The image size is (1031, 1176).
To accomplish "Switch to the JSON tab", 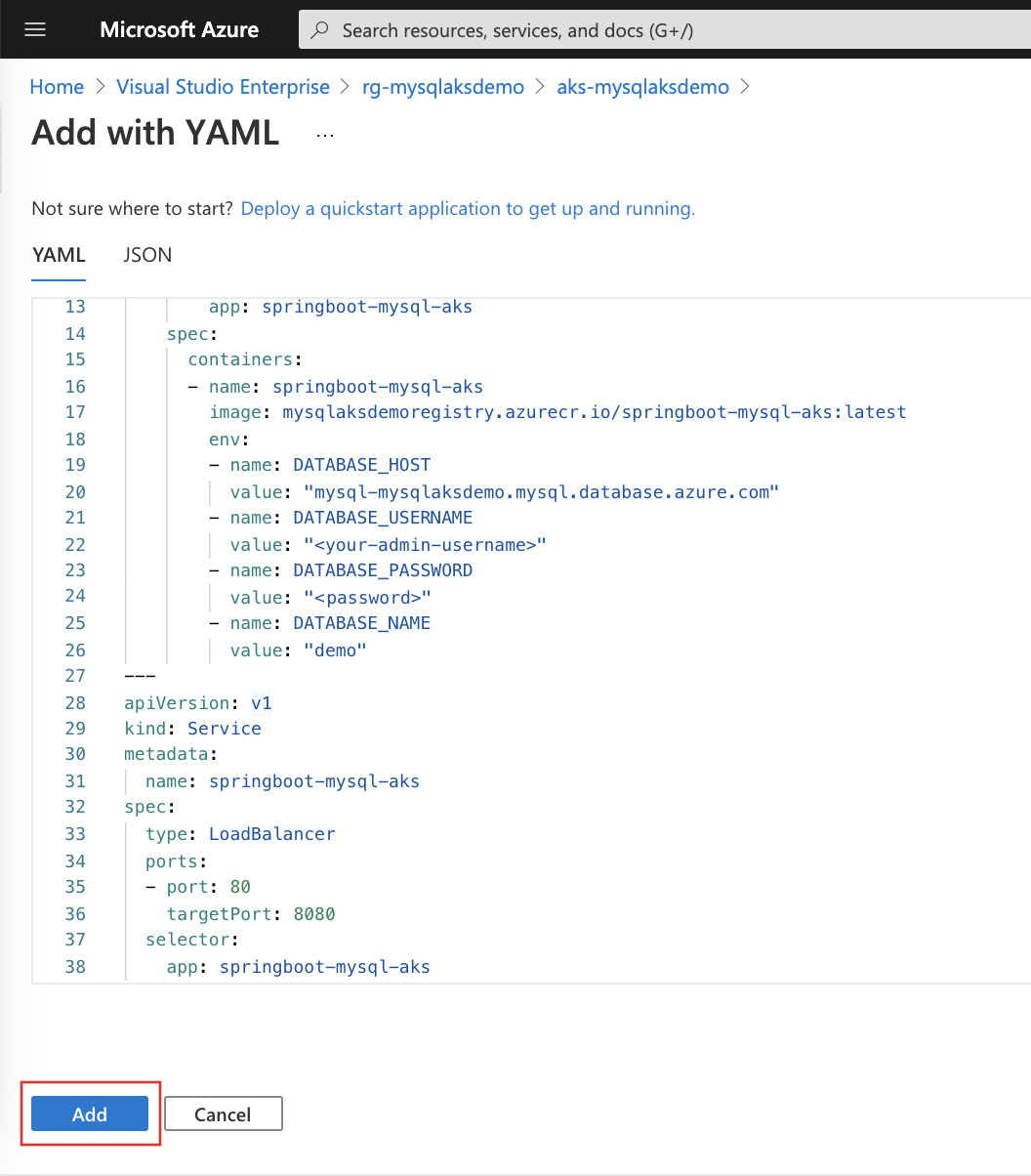I will pos(146,255).
